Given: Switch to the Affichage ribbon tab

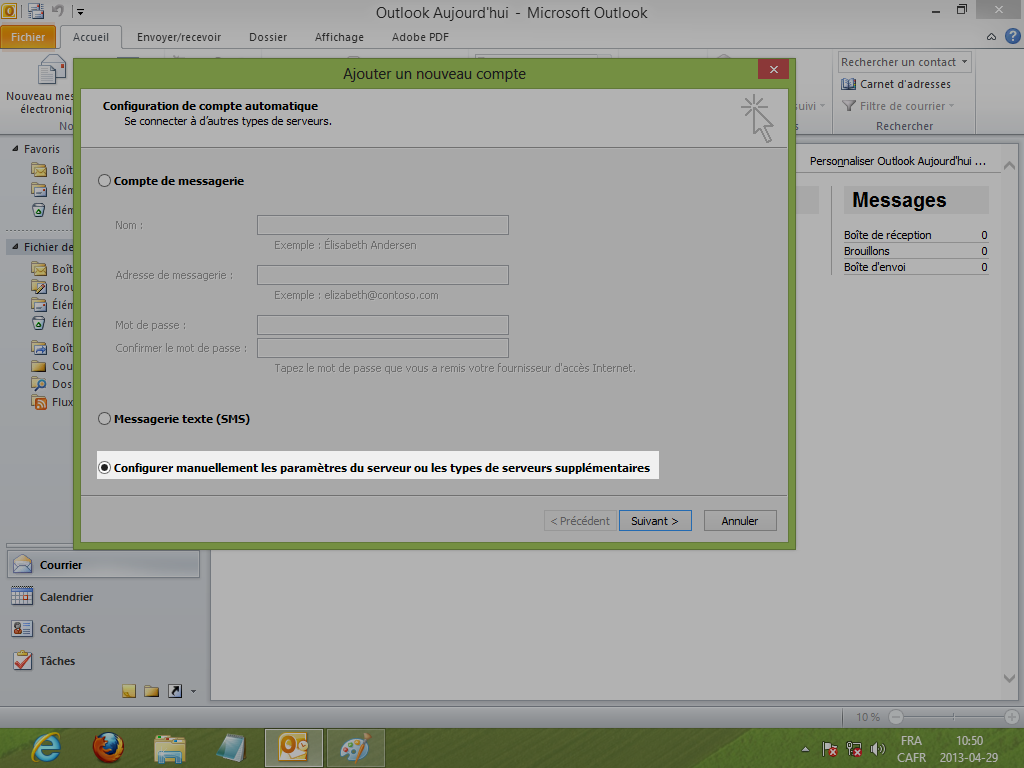Looking at the screenshot, I should (339, 37).
